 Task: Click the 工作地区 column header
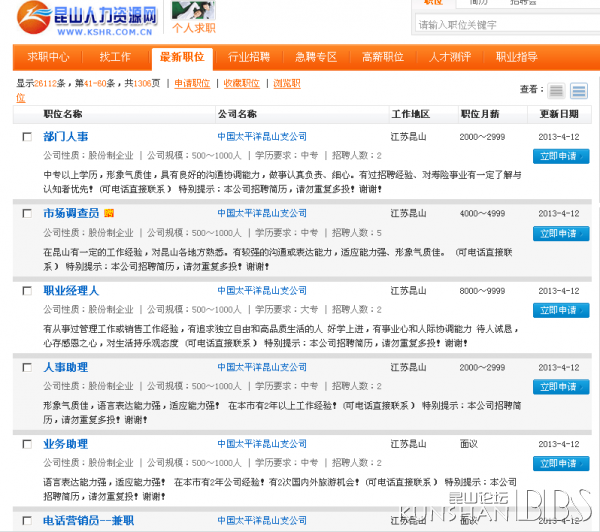coord(411,114)
